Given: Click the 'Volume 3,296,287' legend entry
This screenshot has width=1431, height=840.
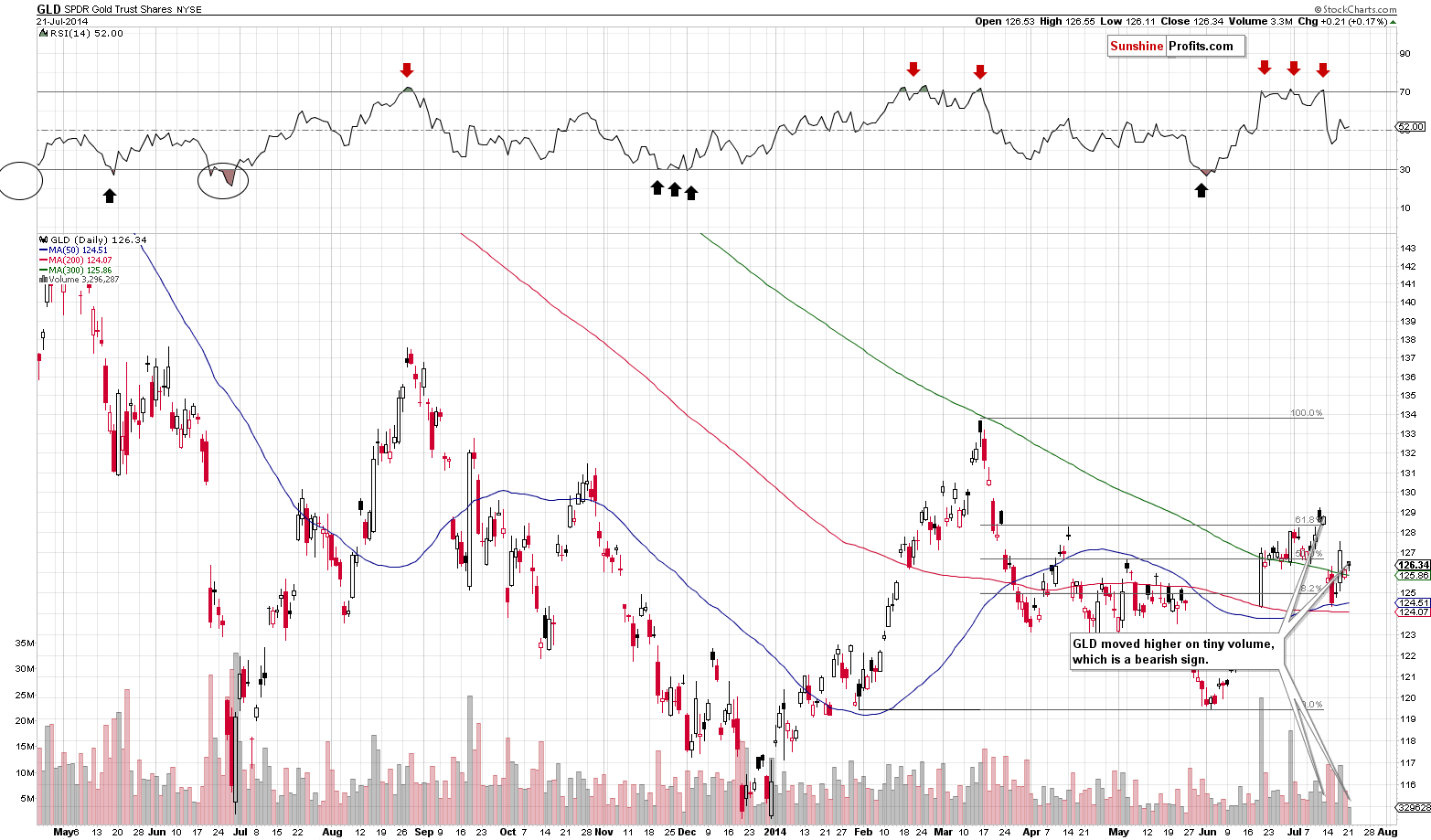Looking at the screenshot, I should click(x=83, y=280).
